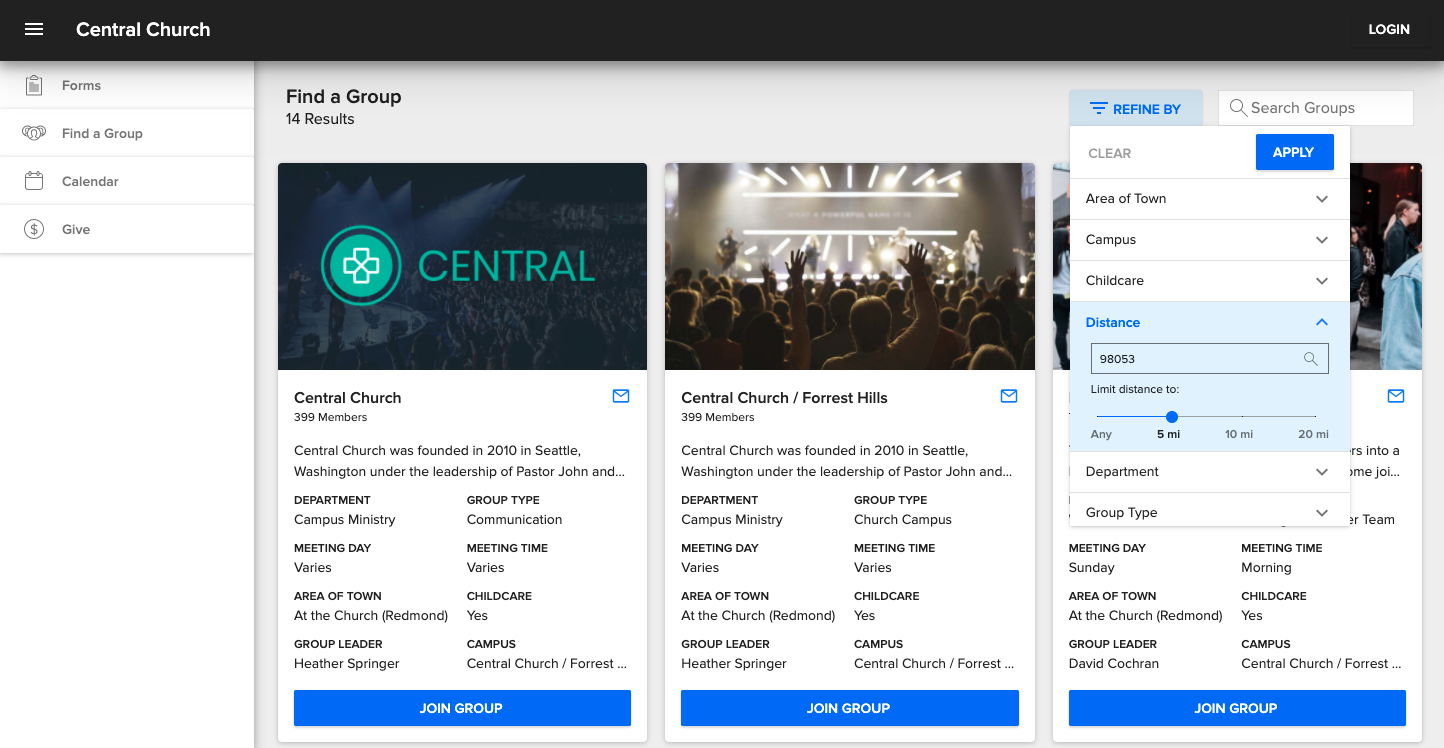Click the magnifier in the 98053 zip field
This screenshot has width=1444, height=748.
[x=1311, y=358]
